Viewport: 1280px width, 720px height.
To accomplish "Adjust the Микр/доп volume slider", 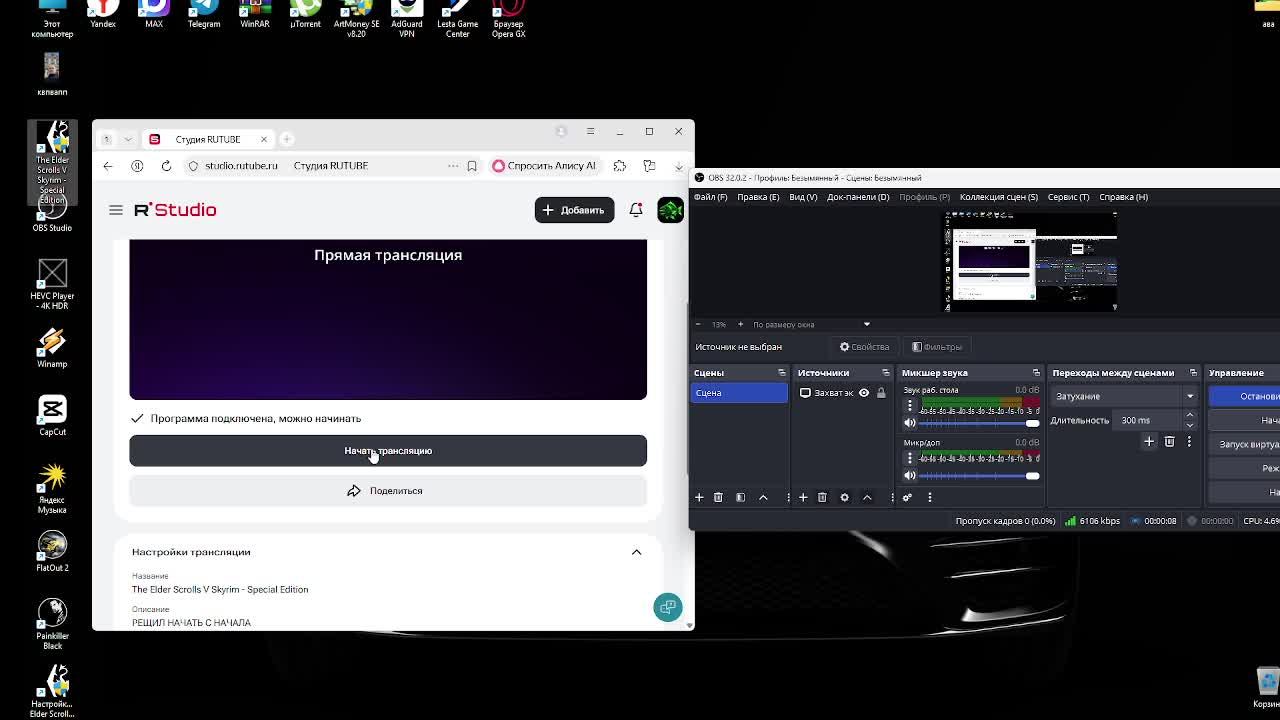I will click(x=979, y=476).
